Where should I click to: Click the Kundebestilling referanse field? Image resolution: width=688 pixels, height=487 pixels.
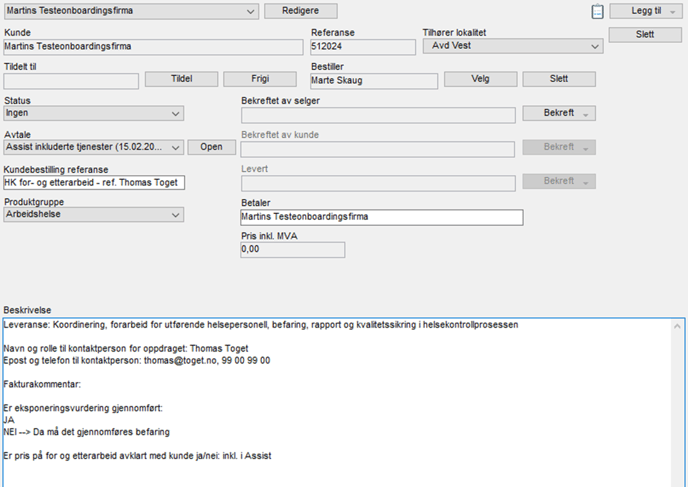[x=94, y=182]
